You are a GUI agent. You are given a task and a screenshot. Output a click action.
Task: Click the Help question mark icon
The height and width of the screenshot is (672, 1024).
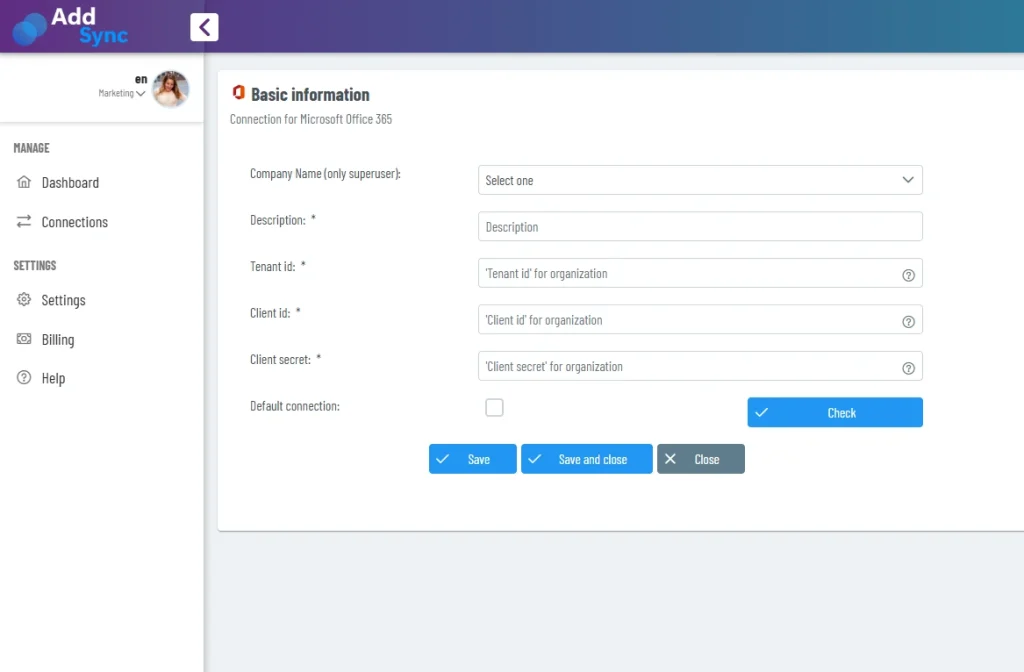click(24, 377)
